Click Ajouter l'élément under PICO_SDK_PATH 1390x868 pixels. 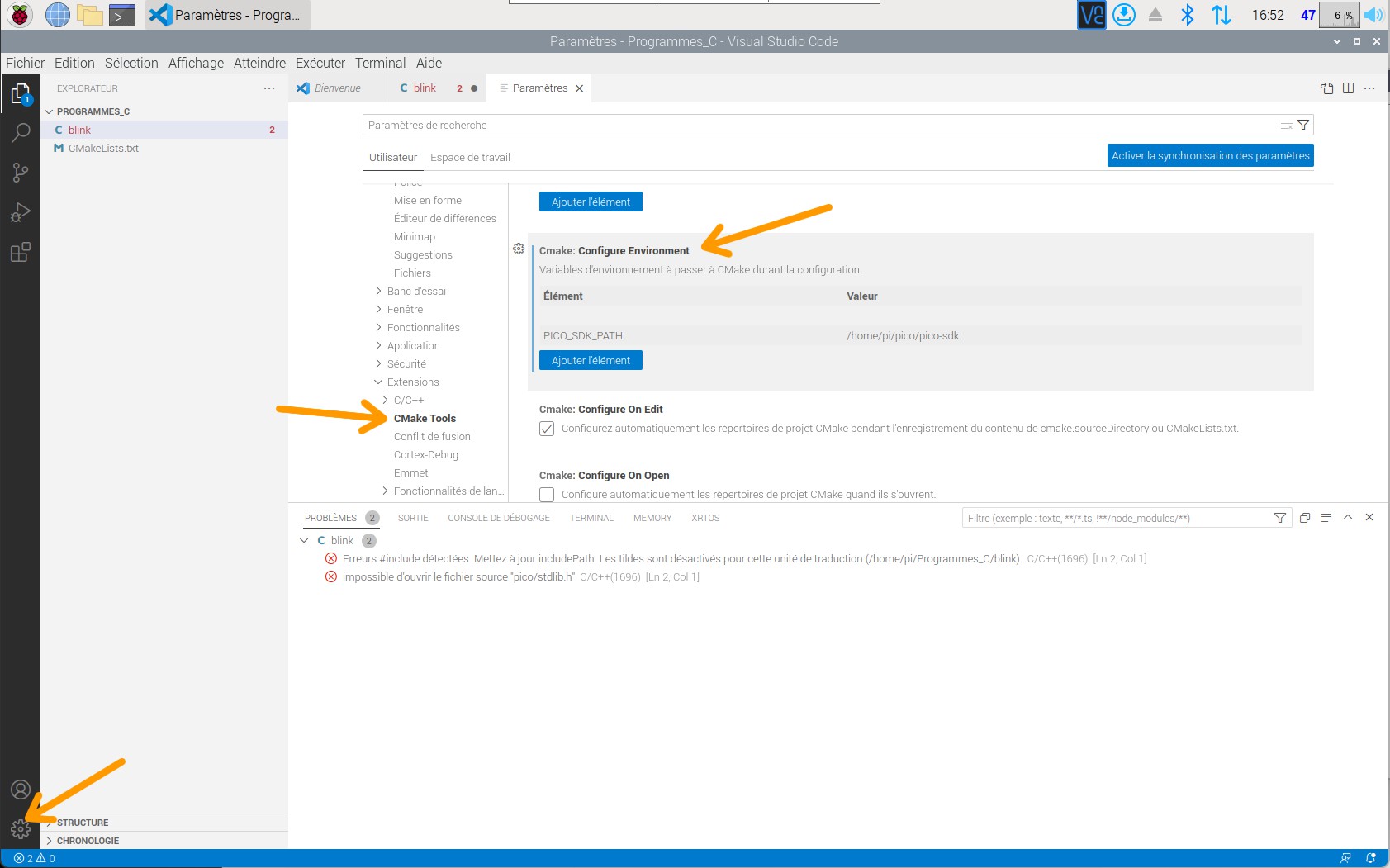click(x=591, y=360)
